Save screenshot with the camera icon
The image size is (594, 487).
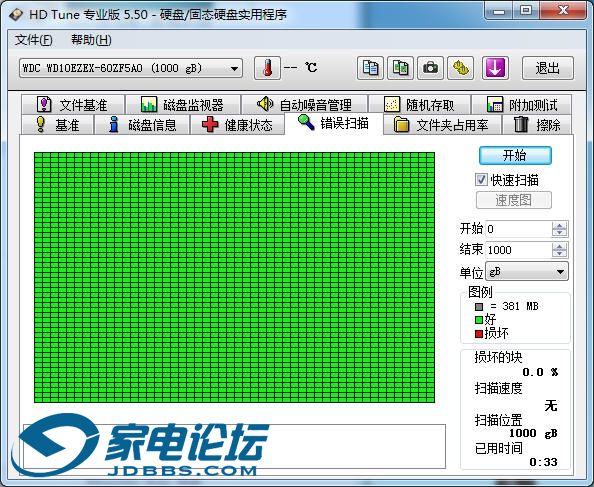430,68
